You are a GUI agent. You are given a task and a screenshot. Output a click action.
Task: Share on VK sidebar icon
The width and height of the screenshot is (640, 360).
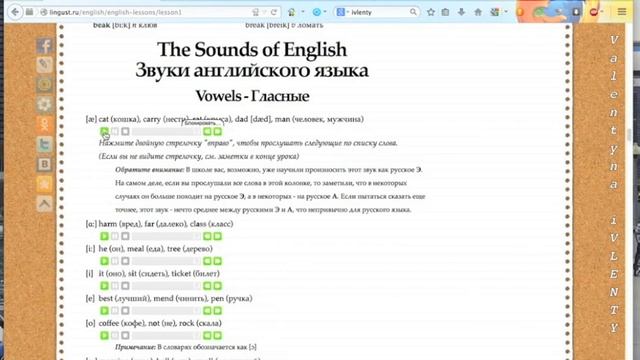click(44, 164)
